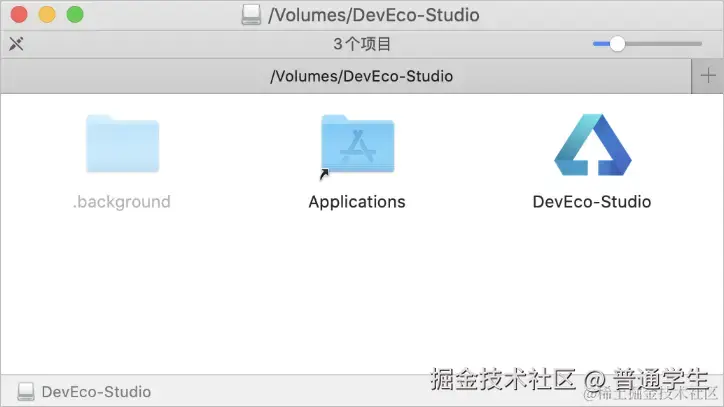The height and width of the screenshot is (407, 724).
Task: Close the Finder window with the red button
Action: coord(19,15)
